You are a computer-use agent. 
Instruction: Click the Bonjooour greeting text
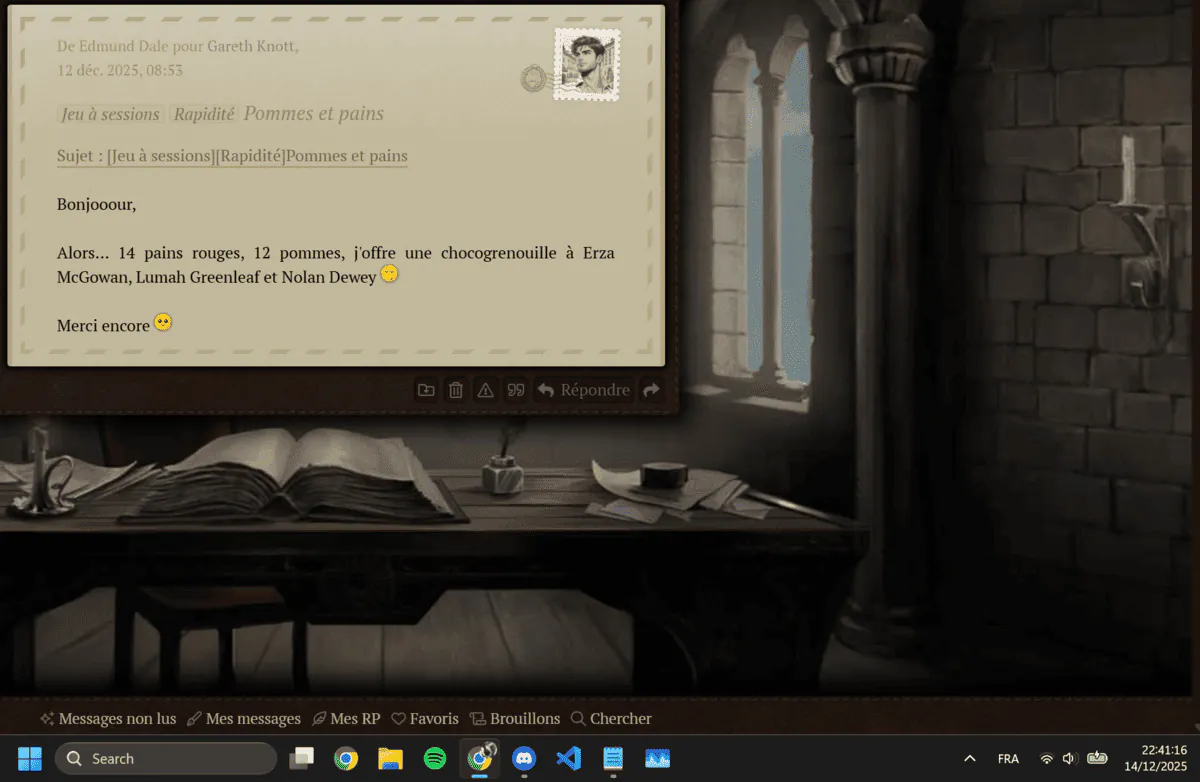[x=96, y=205]
